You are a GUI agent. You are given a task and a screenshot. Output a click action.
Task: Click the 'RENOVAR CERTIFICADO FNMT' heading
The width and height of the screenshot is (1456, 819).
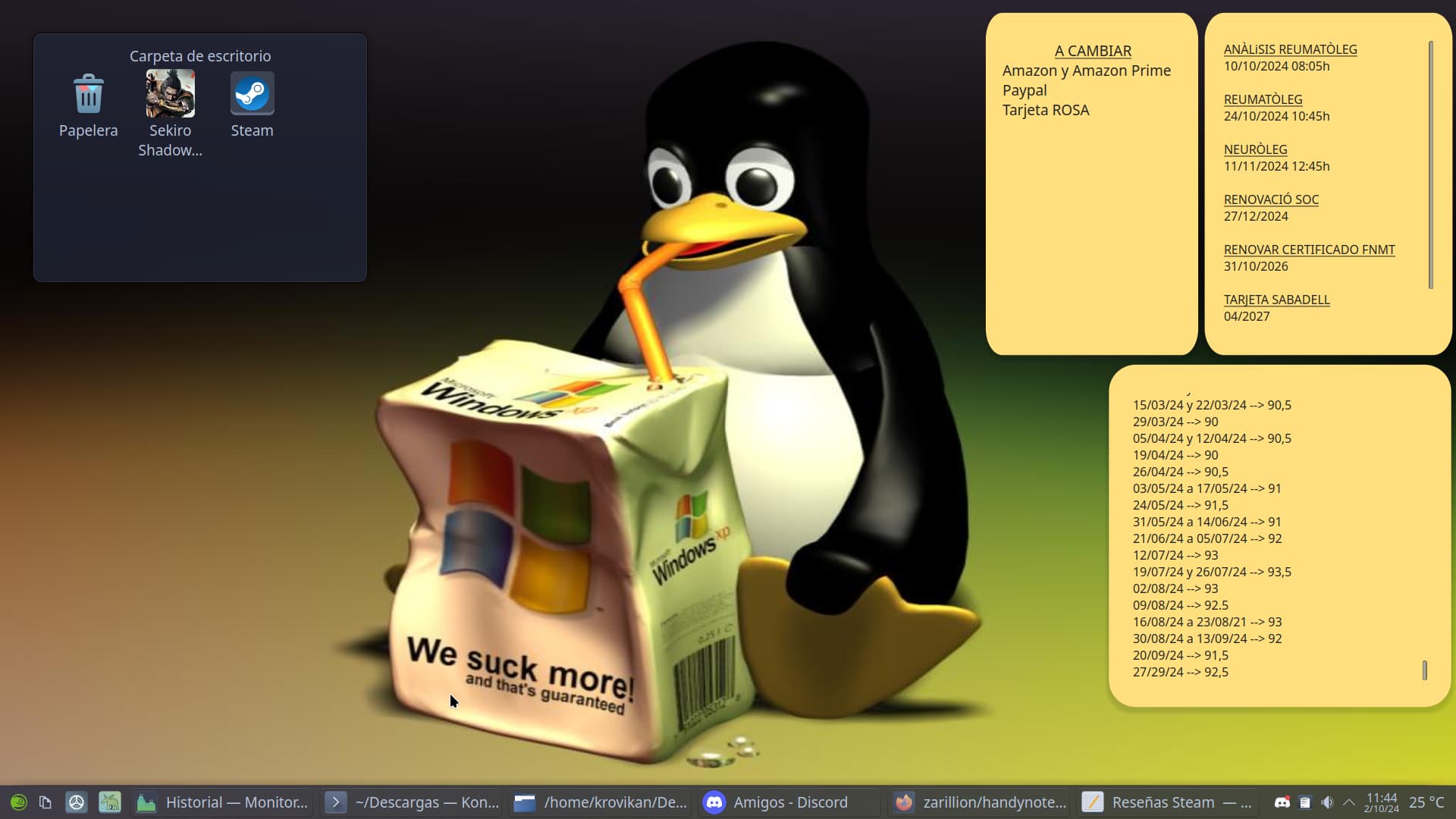[1310, 249]
